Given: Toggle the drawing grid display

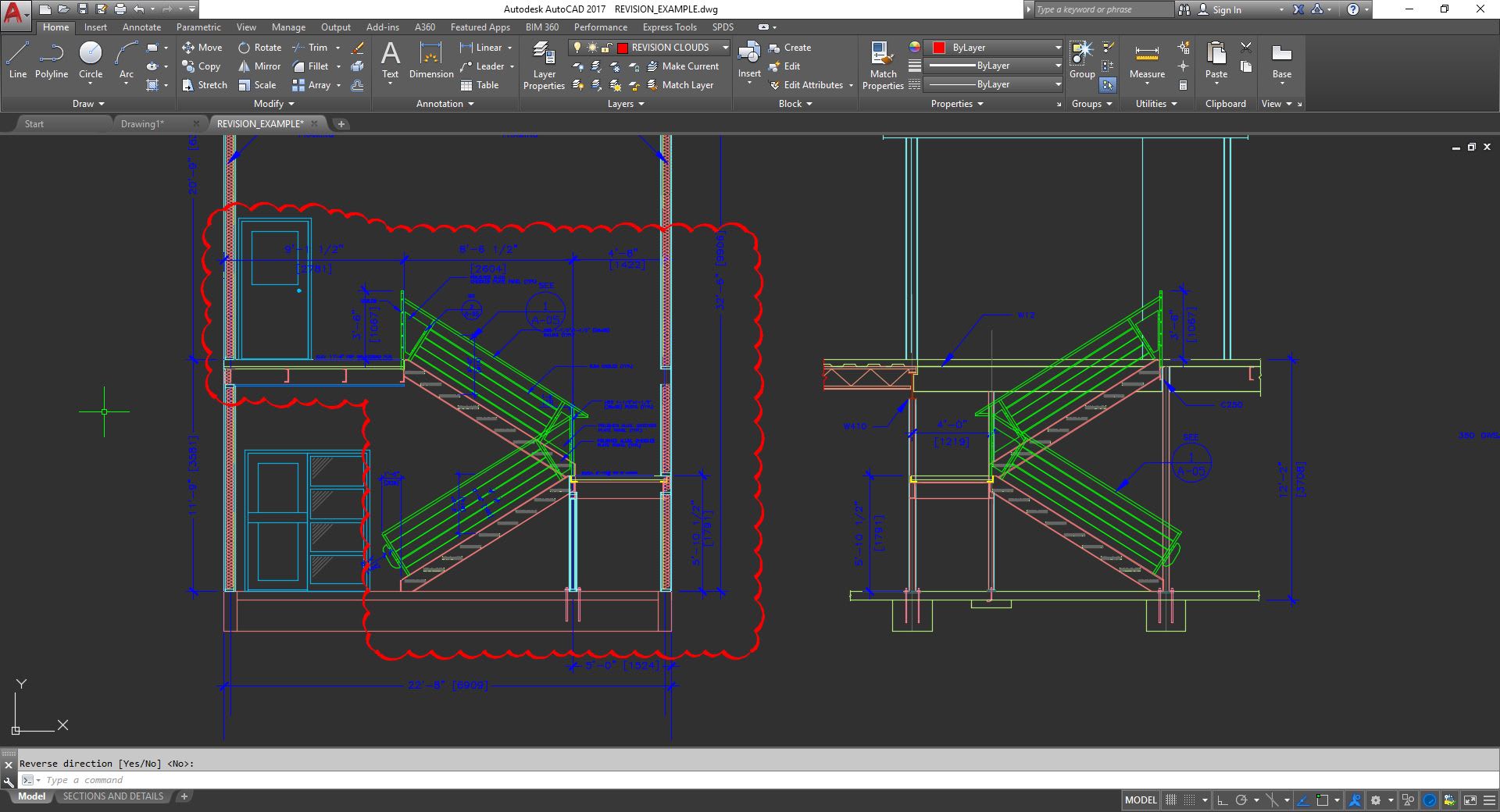Looking at the screenshot, I should pos(1171,800).
